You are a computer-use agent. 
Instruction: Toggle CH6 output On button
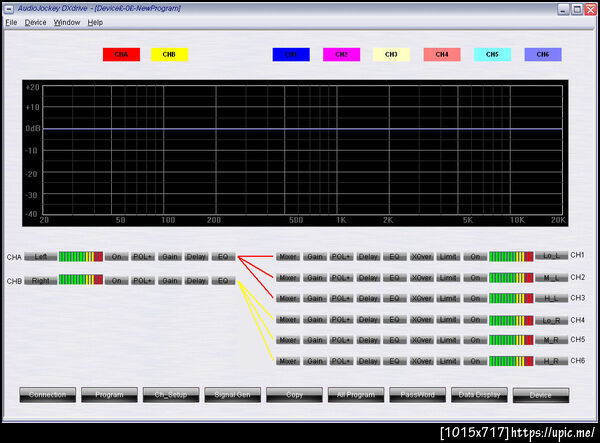point(475,361)
